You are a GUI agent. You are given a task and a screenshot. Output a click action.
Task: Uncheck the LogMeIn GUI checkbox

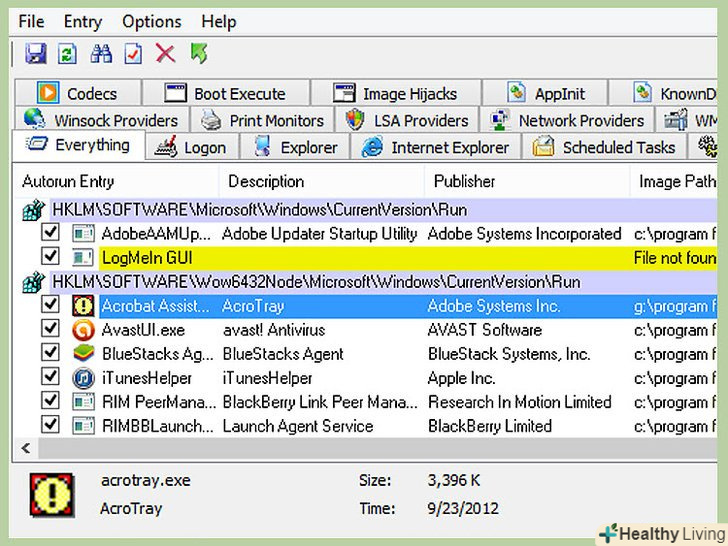[x=50, y=256]
